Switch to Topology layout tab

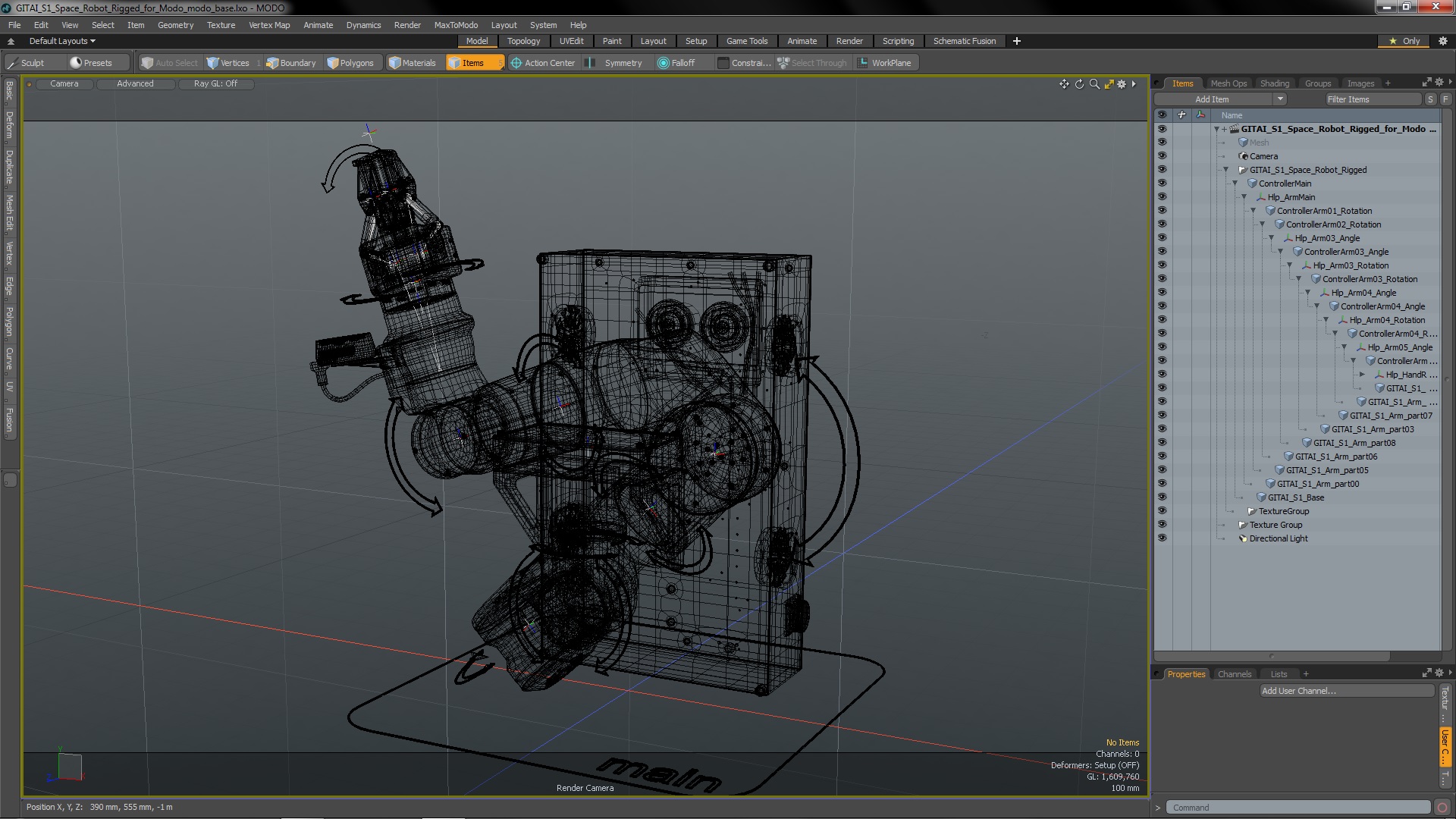[523, 41]
